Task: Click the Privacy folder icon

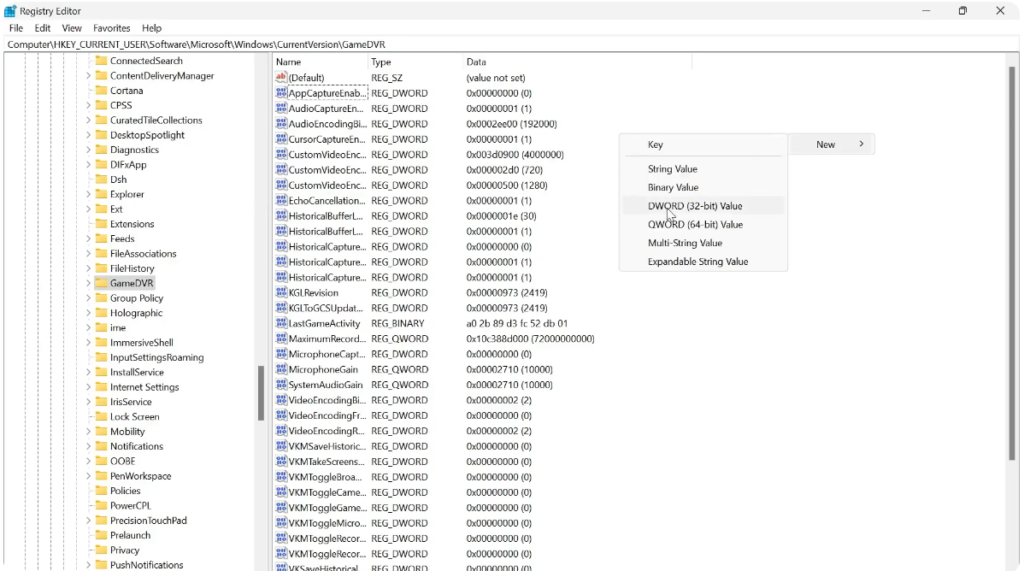Action: click(101, 550)
